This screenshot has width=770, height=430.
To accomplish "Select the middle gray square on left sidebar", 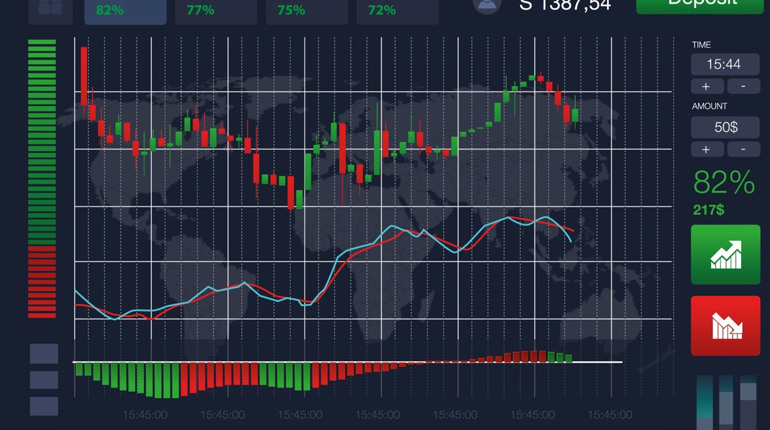I will [x=44, y=380].
